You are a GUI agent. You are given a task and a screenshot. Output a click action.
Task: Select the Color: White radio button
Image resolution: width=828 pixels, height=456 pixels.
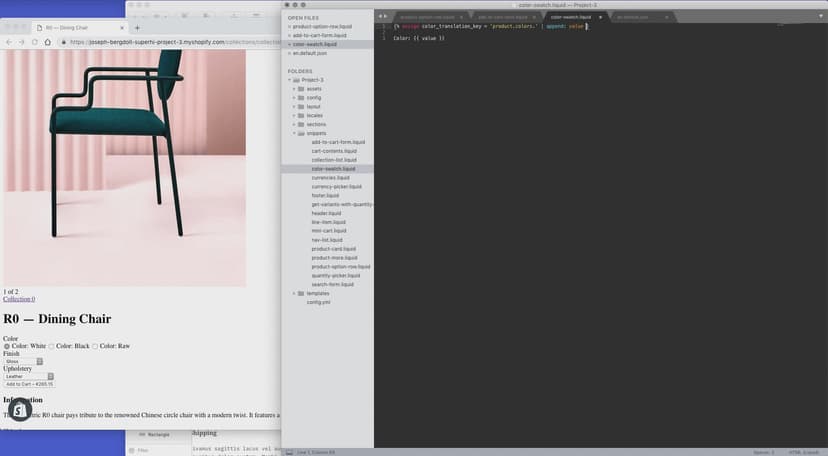(x=7, y=346)
